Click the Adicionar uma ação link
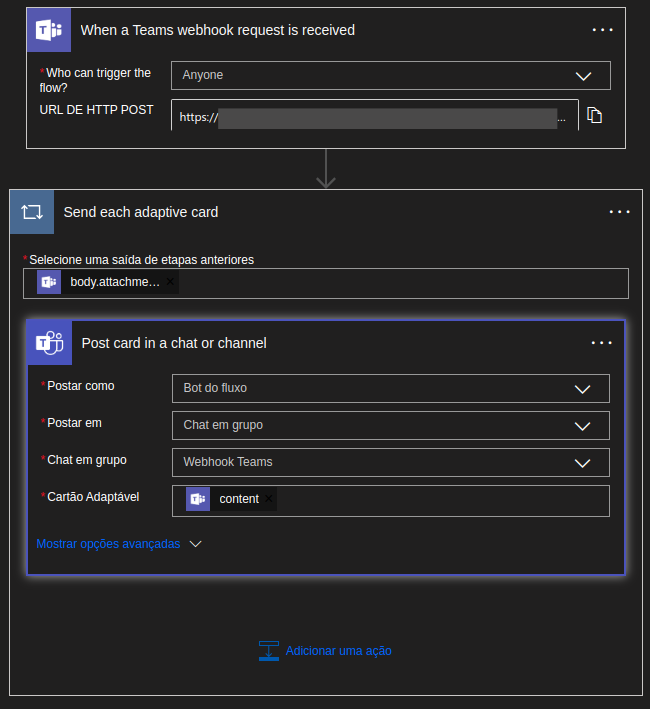The height and width of the screenshot is (709, 650). 338,651
